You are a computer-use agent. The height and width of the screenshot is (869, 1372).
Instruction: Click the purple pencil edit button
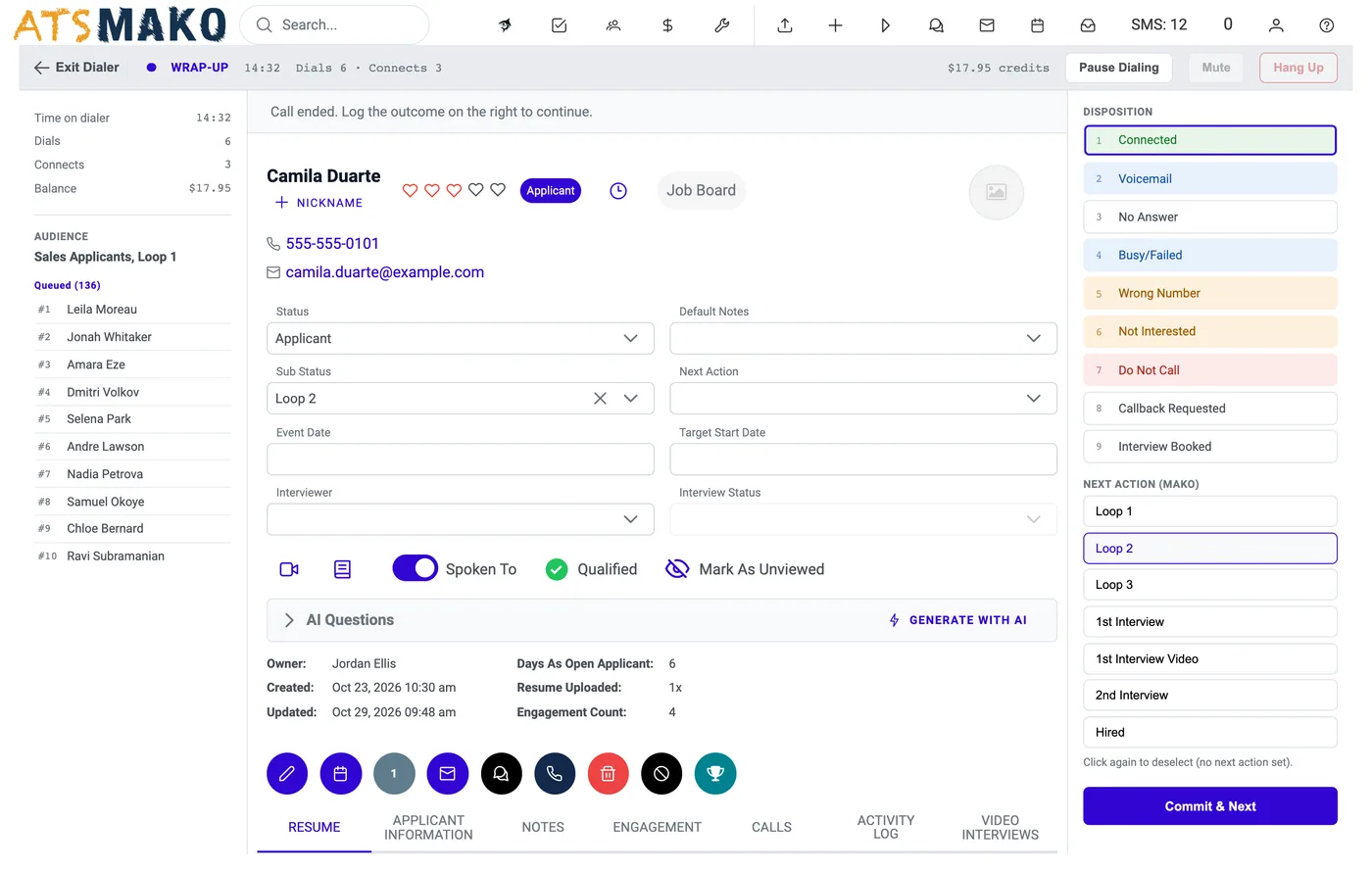click(x=287, y=774)
